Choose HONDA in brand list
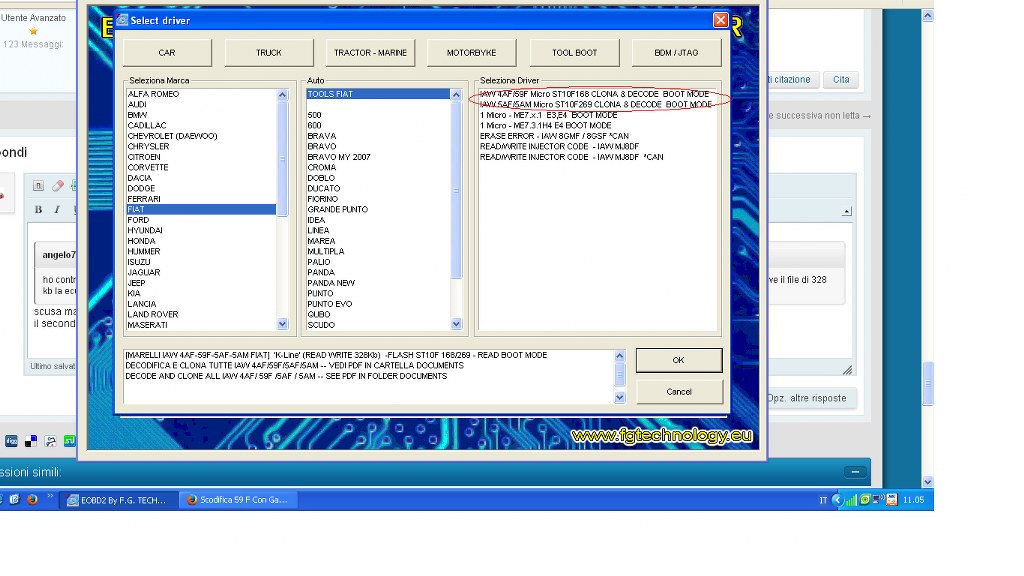The height and width of the screenshot is (576, 1024). coord(141,241)
